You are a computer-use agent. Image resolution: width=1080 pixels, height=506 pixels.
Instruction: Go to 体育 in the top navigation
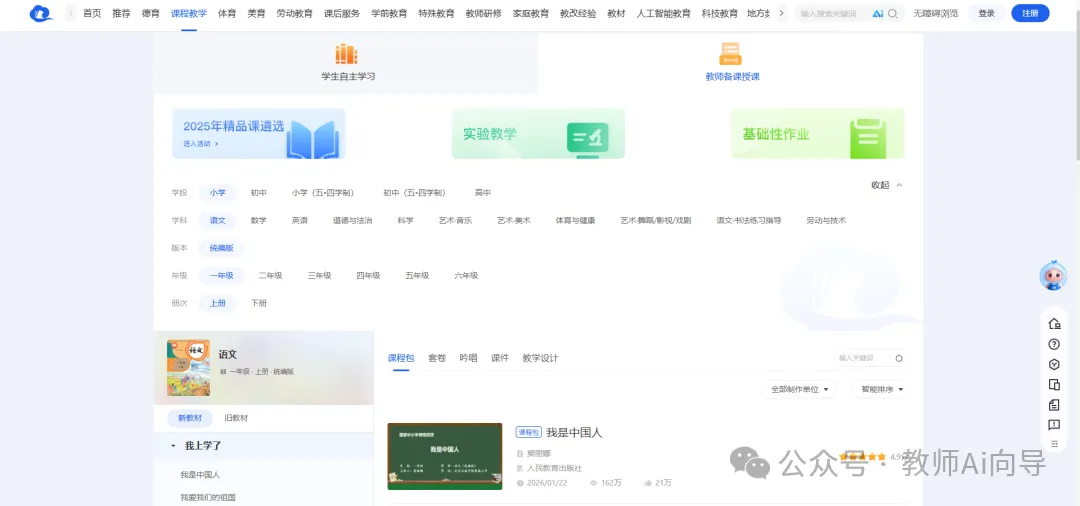[x=227, y=13]
